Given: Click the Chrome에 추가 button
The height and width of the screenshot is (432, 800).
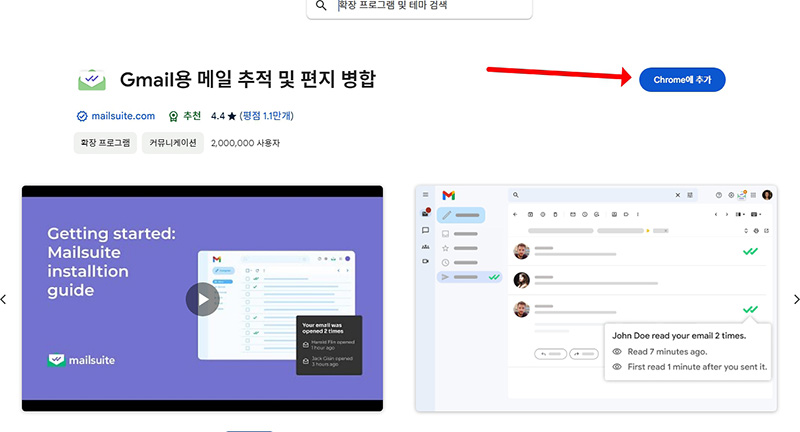Looking at the screenshot, I should (x=682, y=80).
